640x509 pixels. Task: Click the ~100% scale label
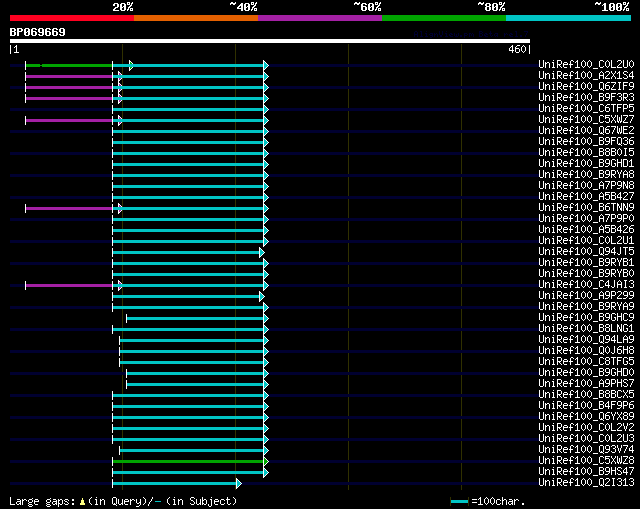click(x=612, y=7)
